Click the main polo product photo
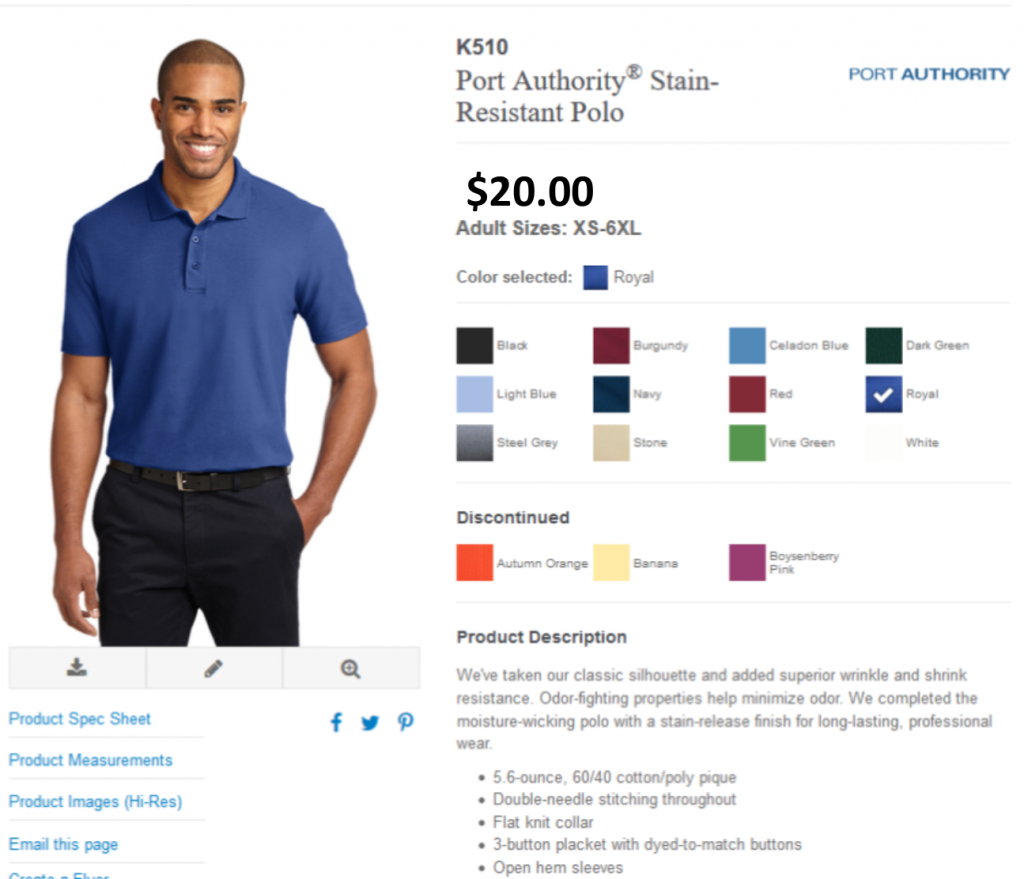 pos(214,342)
